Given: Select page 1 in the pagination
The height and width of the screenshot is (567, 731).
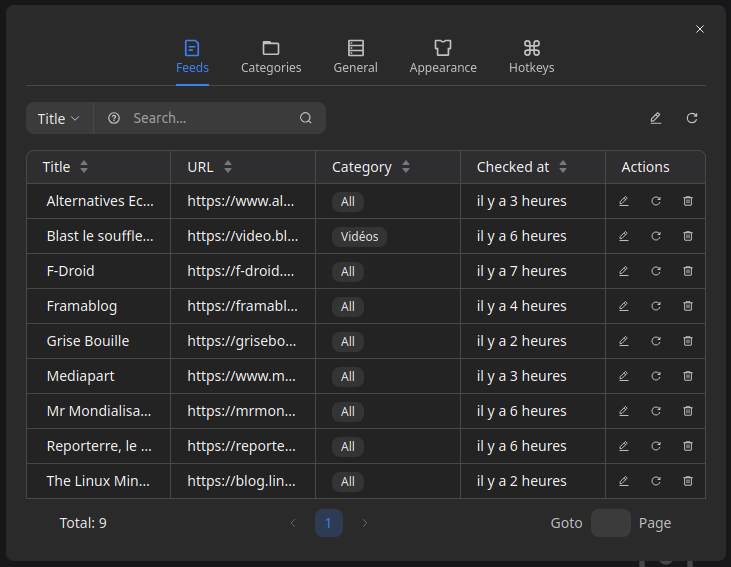Looking at the screenshot, I should tap(329, 523).
